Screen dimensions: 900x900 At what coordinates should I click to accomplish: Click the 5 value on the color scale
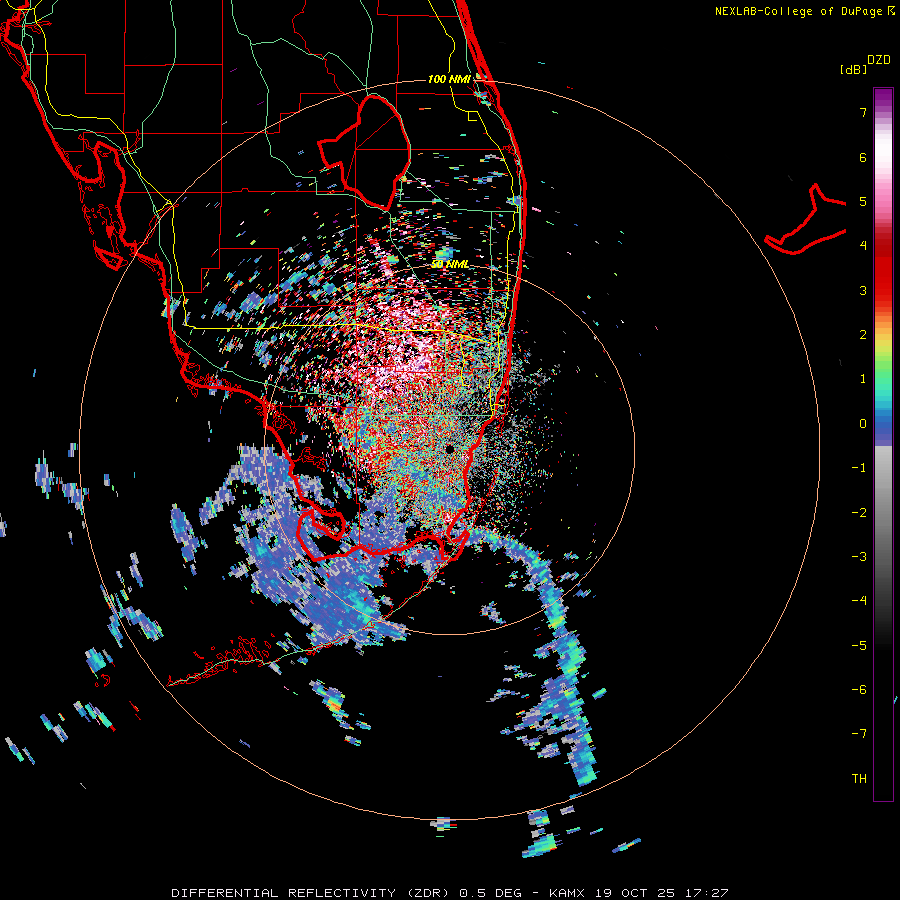[863, 201]
